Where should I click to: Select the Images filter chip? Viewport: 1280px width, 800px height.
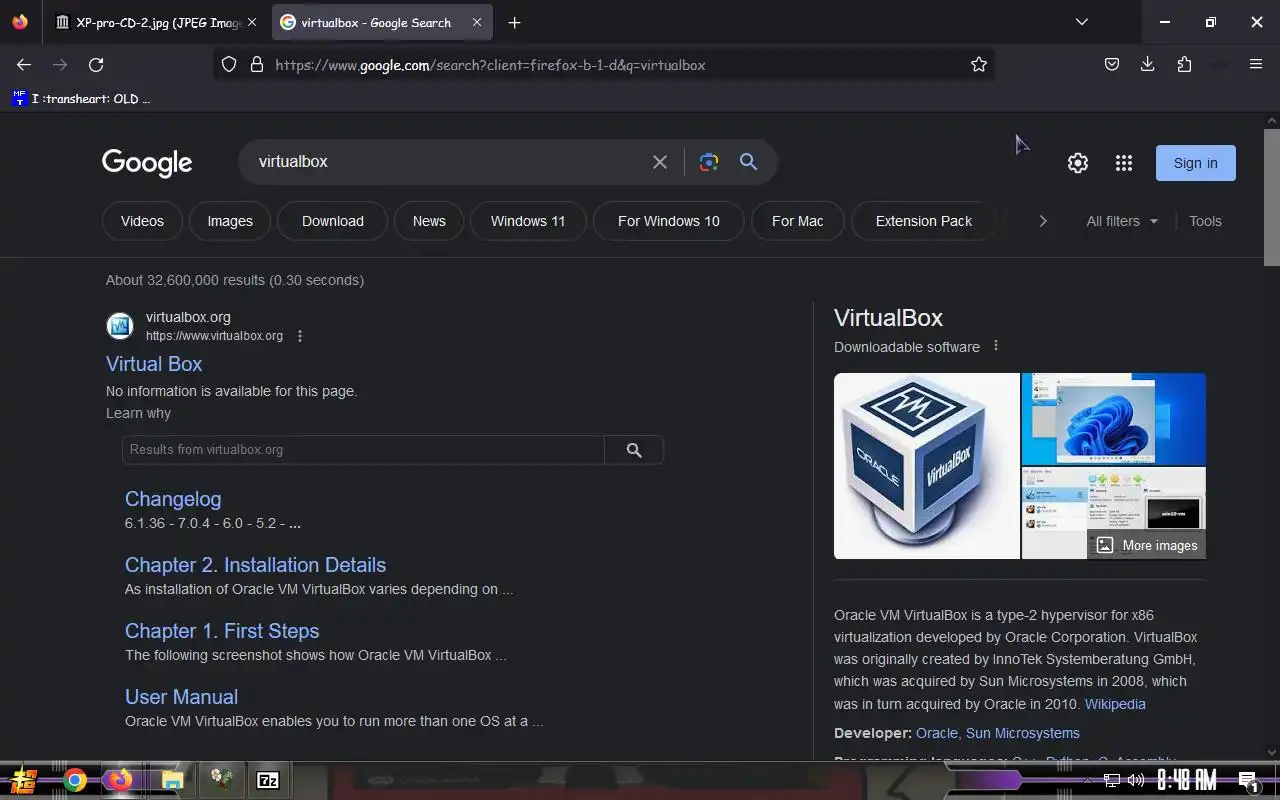[230, 221]
